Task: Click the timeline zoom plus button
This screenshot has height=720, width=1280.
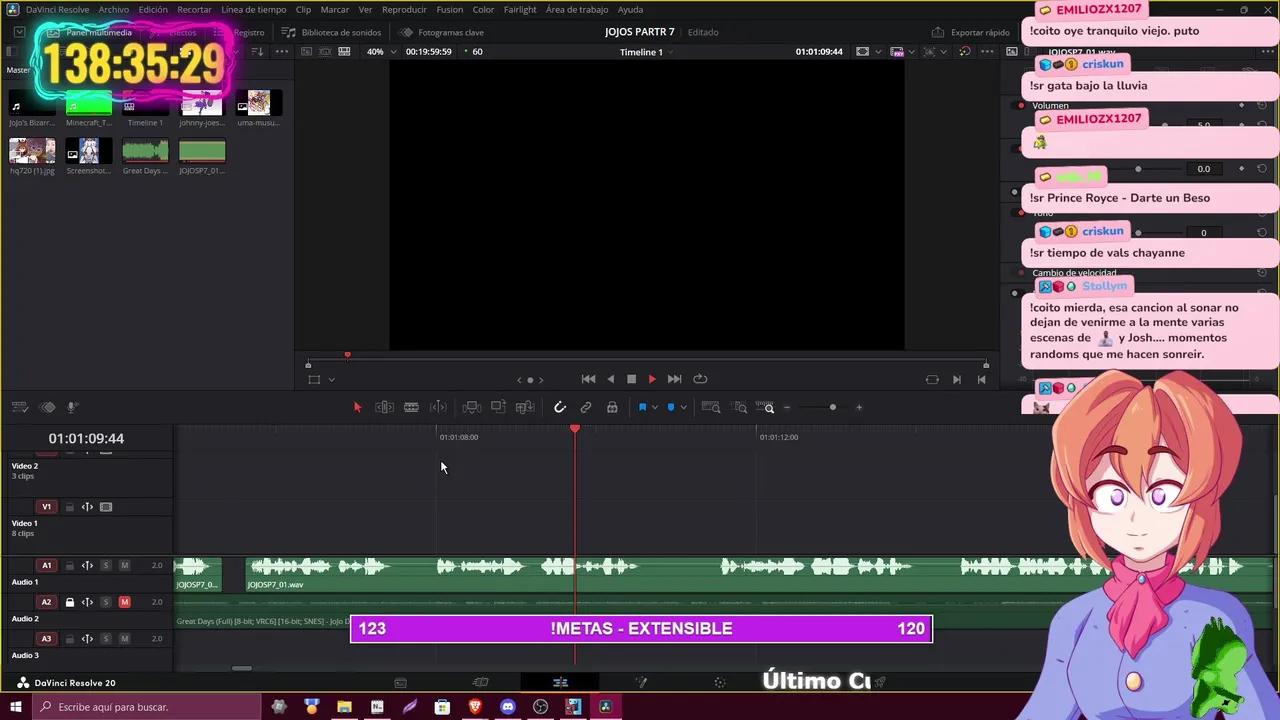Action: point(859,407)
